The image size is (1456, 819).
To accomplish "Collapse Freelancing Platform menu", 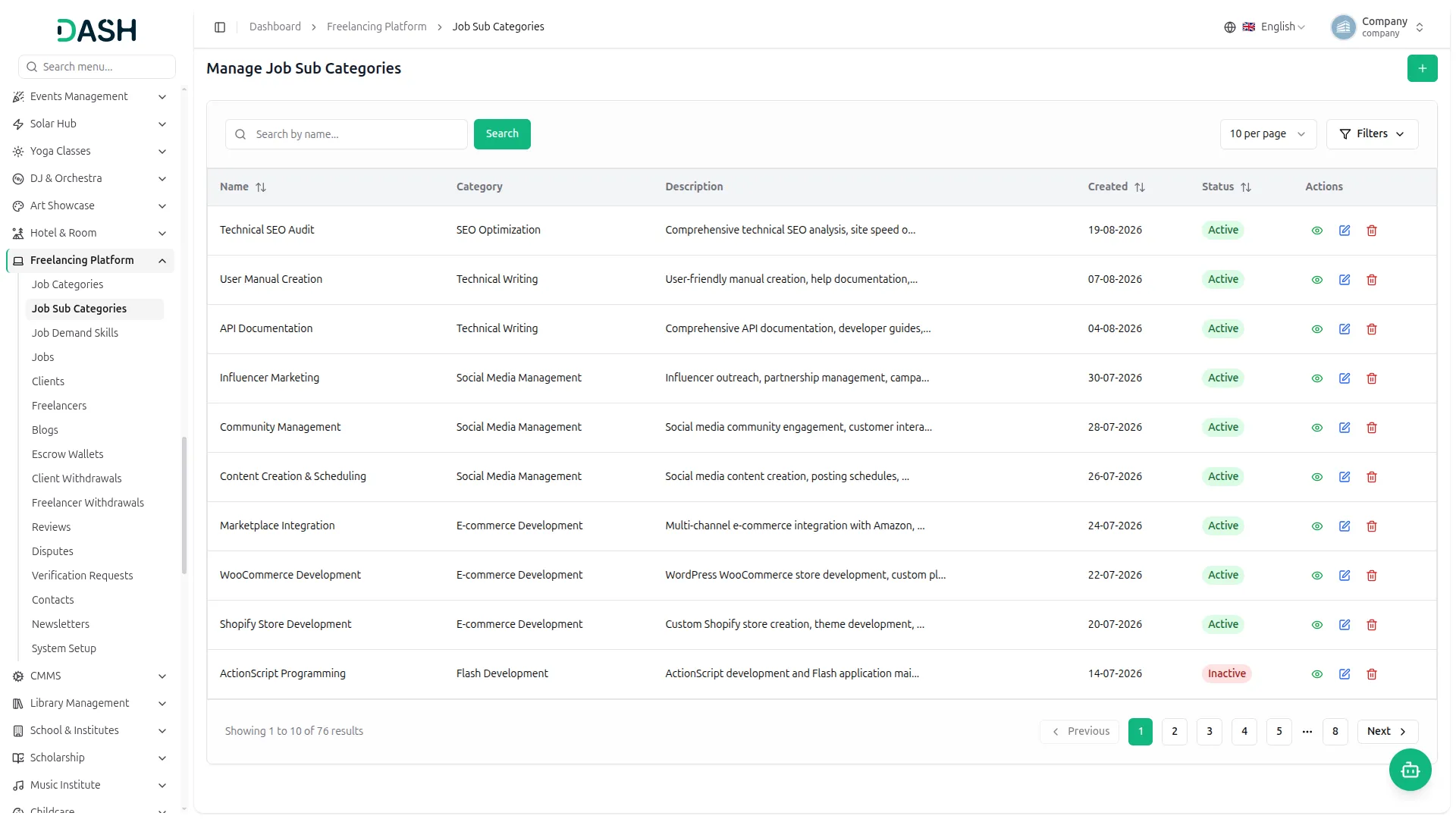I will [89, 261].
